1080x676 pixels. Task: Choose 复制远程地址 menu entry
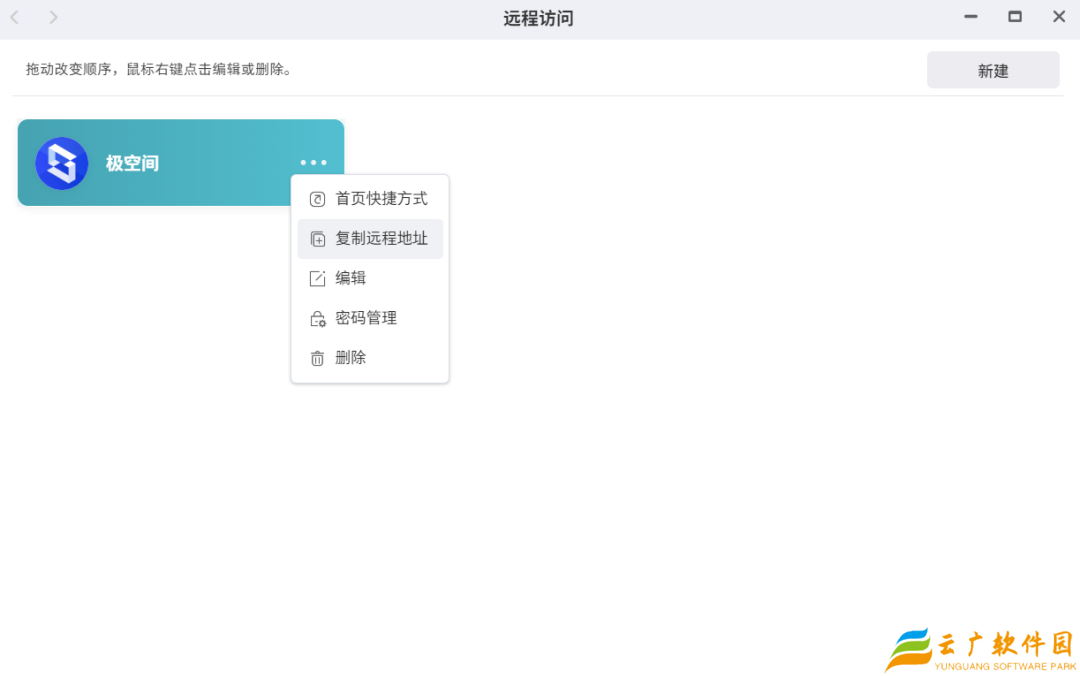(x=370, y=239)
